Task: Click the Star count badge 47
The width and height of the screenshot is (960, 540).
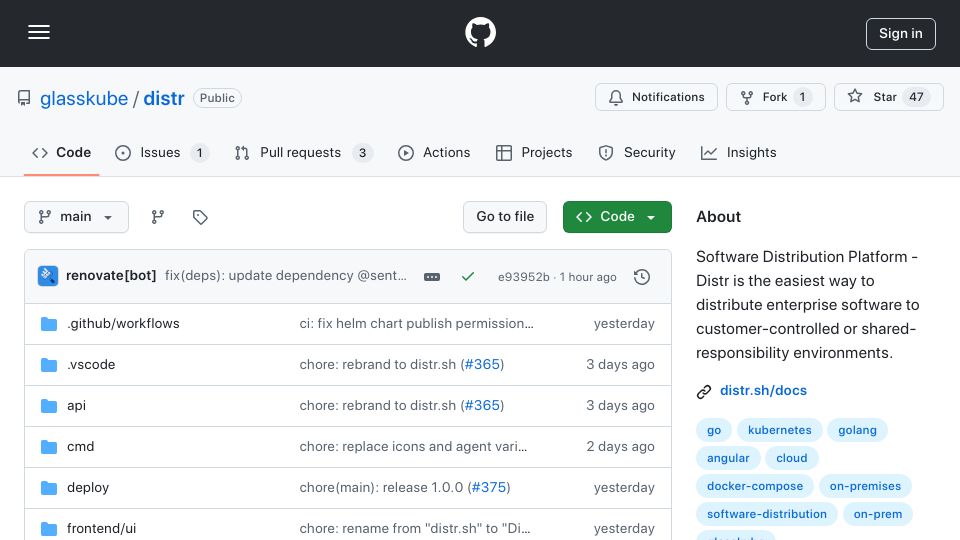Action: coord(916,97)
